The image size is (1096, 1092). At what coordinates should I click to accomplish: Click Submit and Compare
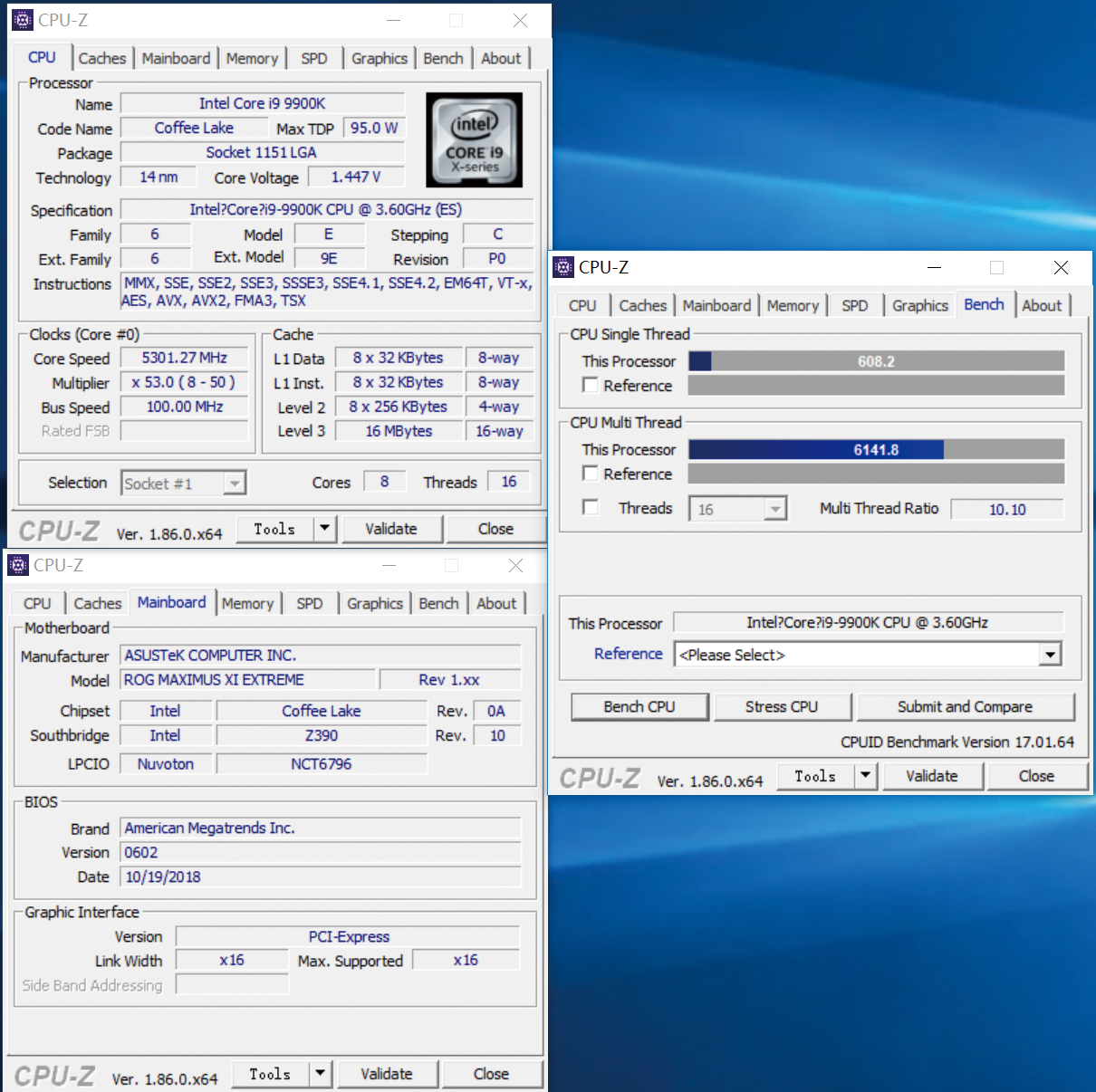pos(966,706)
